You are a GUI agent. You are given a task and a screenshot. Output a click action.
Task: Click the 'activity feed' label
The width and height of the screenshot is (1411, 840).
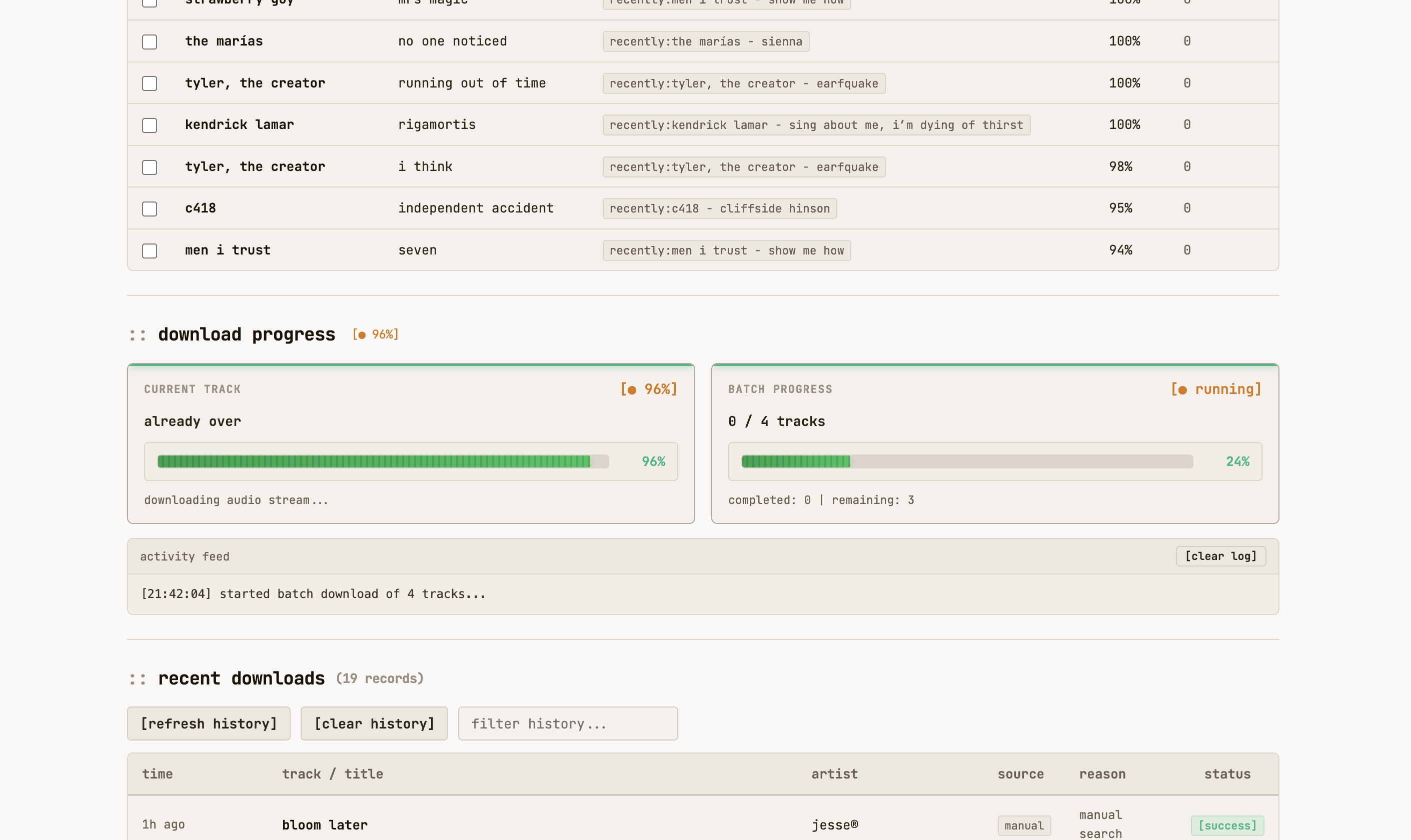[x=185, y=557]
